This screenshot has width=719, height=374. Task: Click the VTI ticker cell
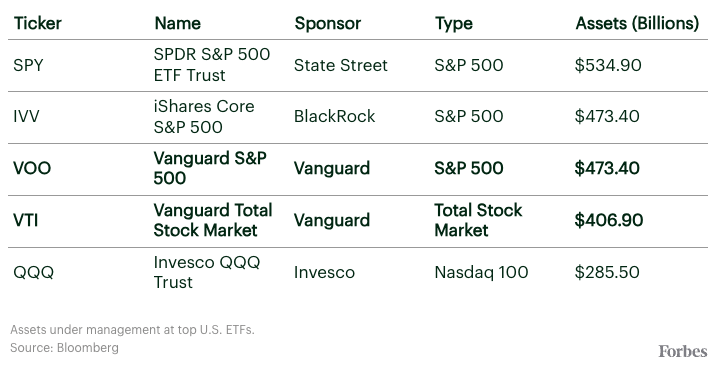coord(26,220)
